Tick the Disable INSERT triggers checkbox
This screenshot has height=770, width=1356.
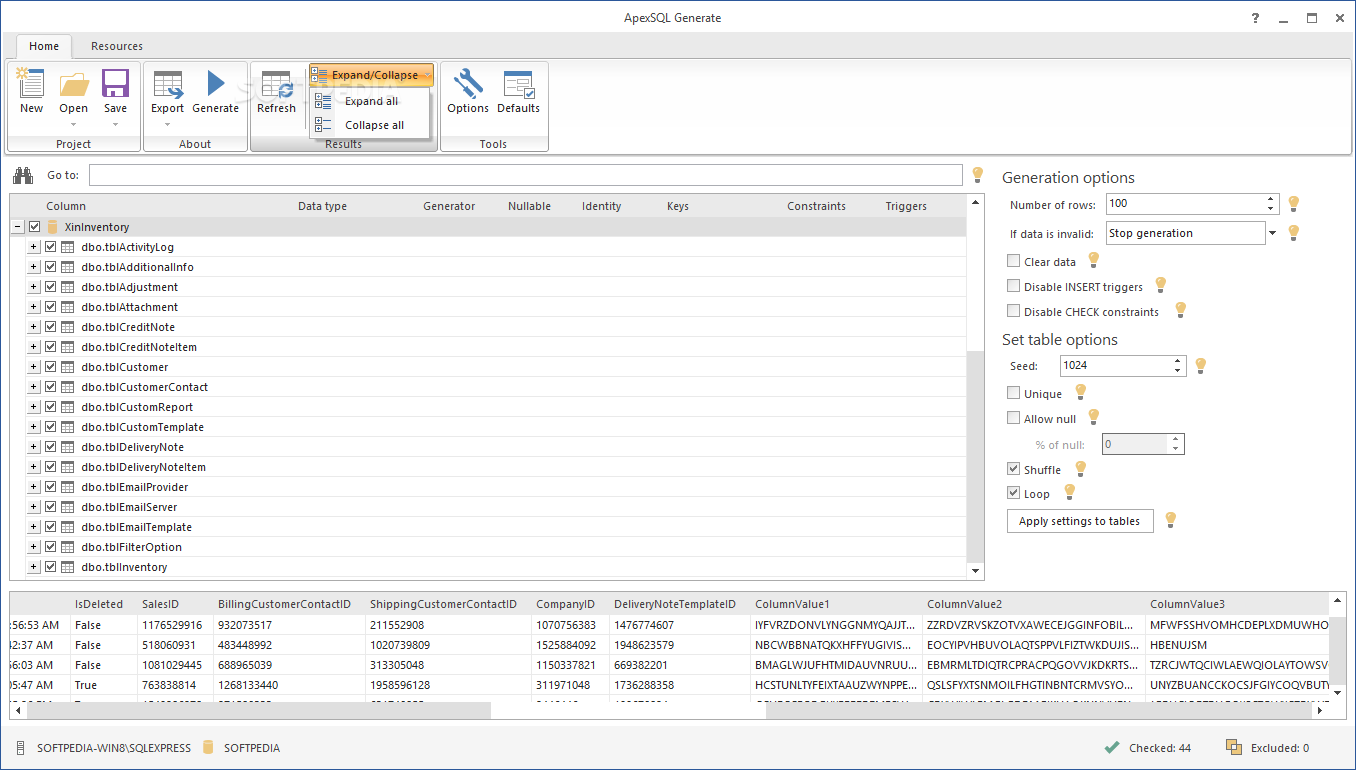point(1014,286)
